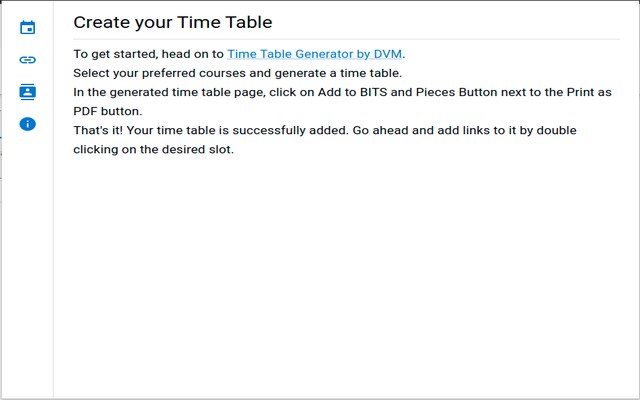Open the links section icon
Viewport: 640px width, 400px height.
tap(28, 60)
